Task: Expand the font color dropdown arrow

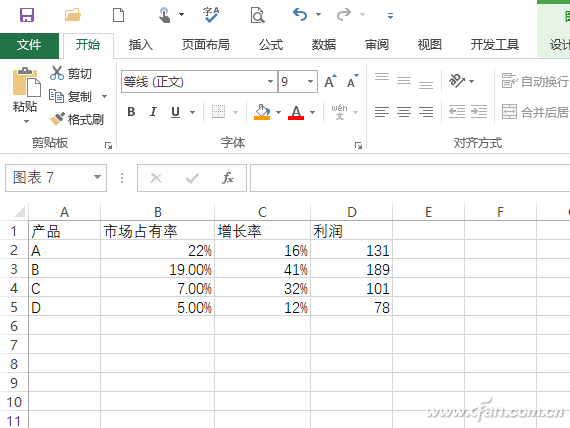Action: (312, 112)
